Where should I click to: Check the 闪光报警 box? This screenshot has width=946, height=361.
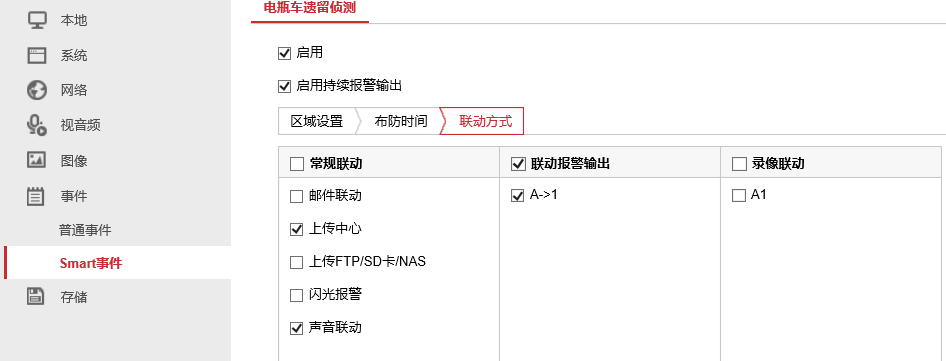point(296,296)
